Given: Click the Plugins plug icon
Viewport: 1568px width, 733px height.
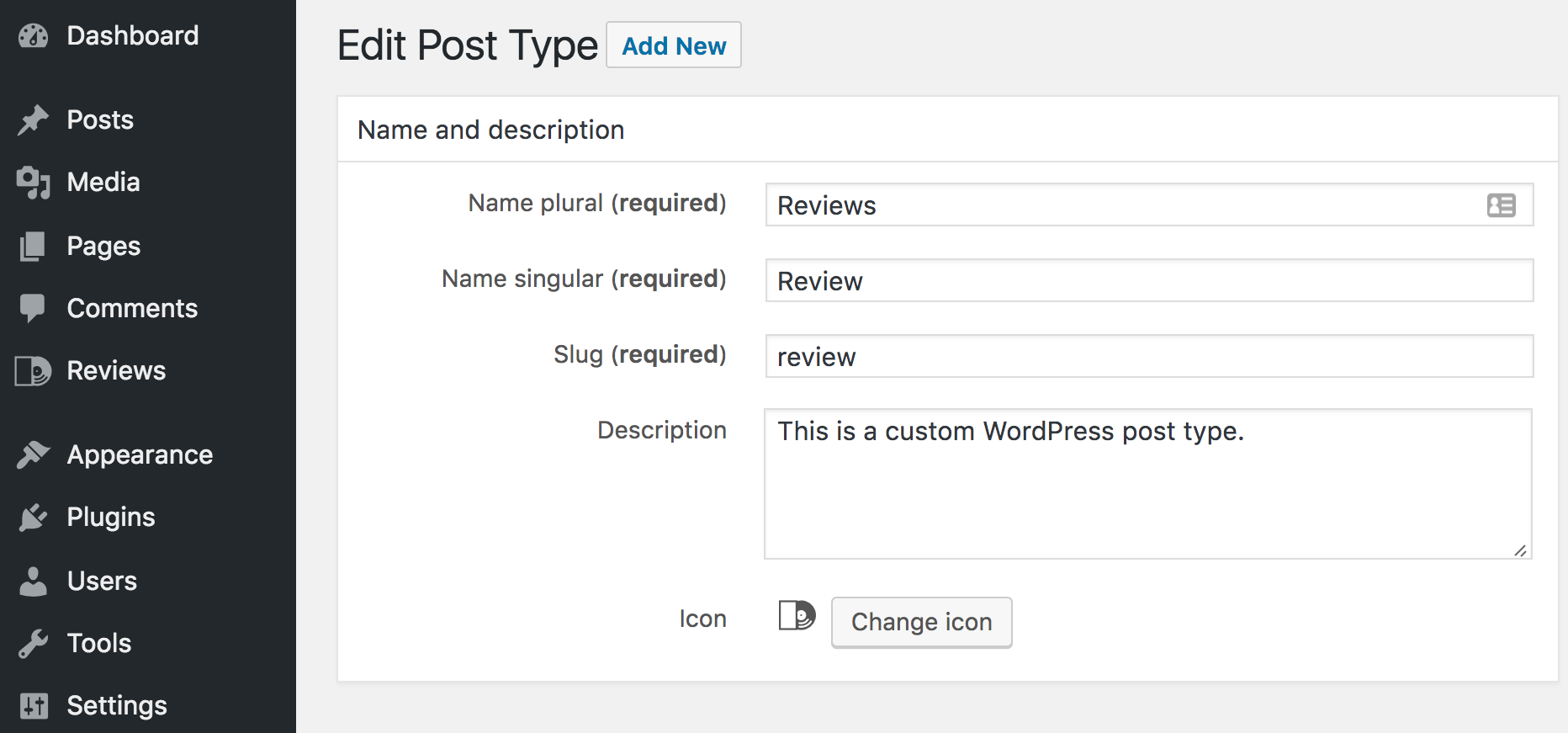Looking at the screenshot, I should [x=34, y=518].
